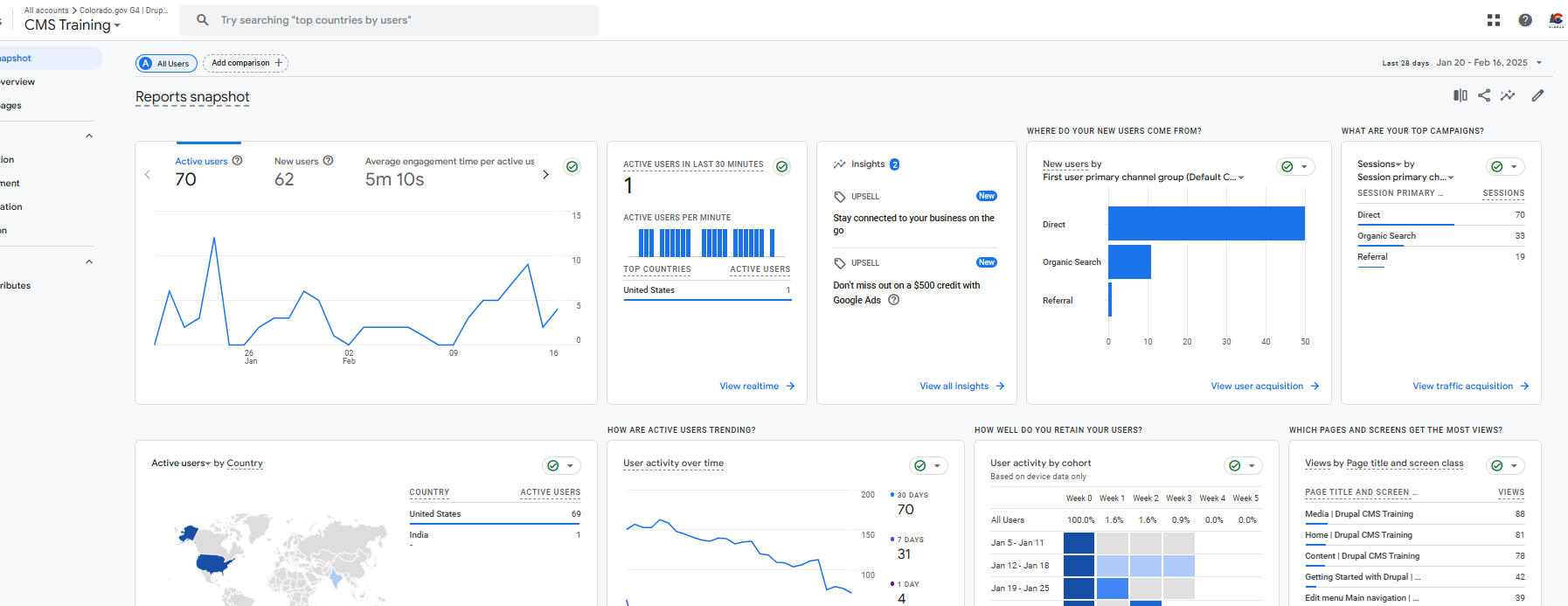Click the Direct bar in the new users chart

(x=1206, y=224)
